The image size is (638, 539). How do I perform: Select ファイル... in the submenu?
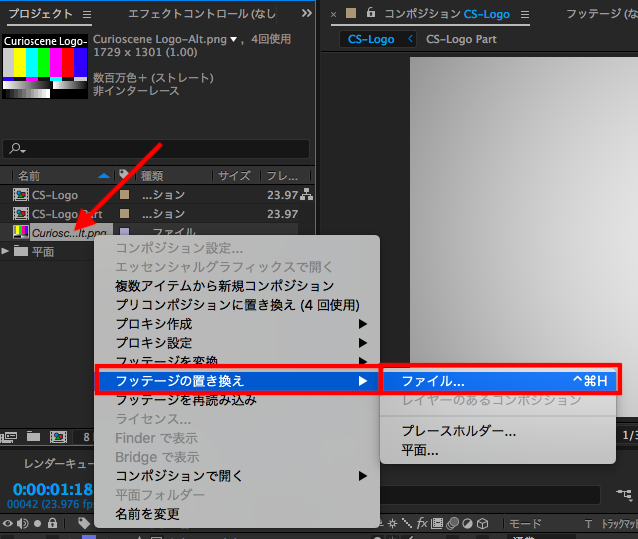tap(500, 381)
